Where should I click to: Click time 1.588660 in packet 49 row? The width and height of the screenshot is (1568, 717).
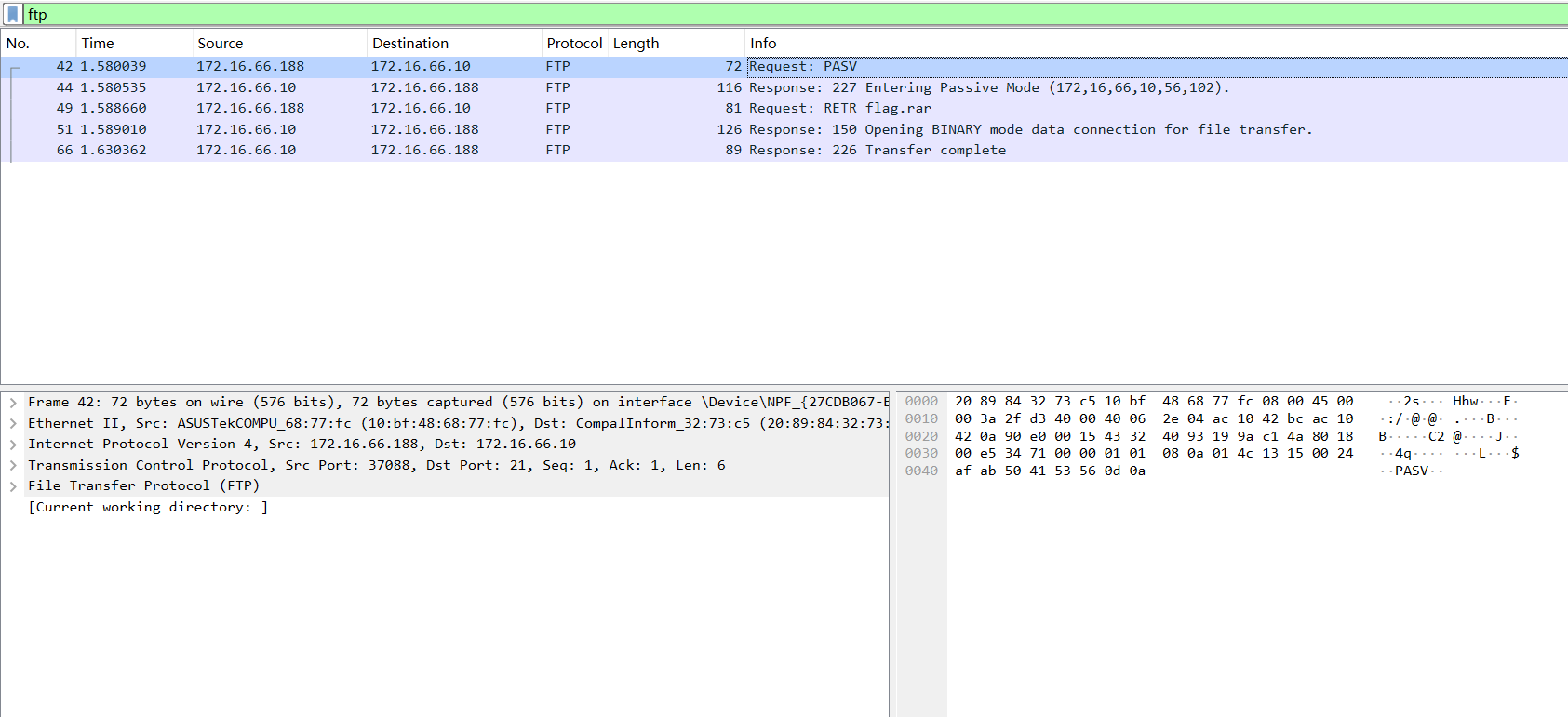114,108
